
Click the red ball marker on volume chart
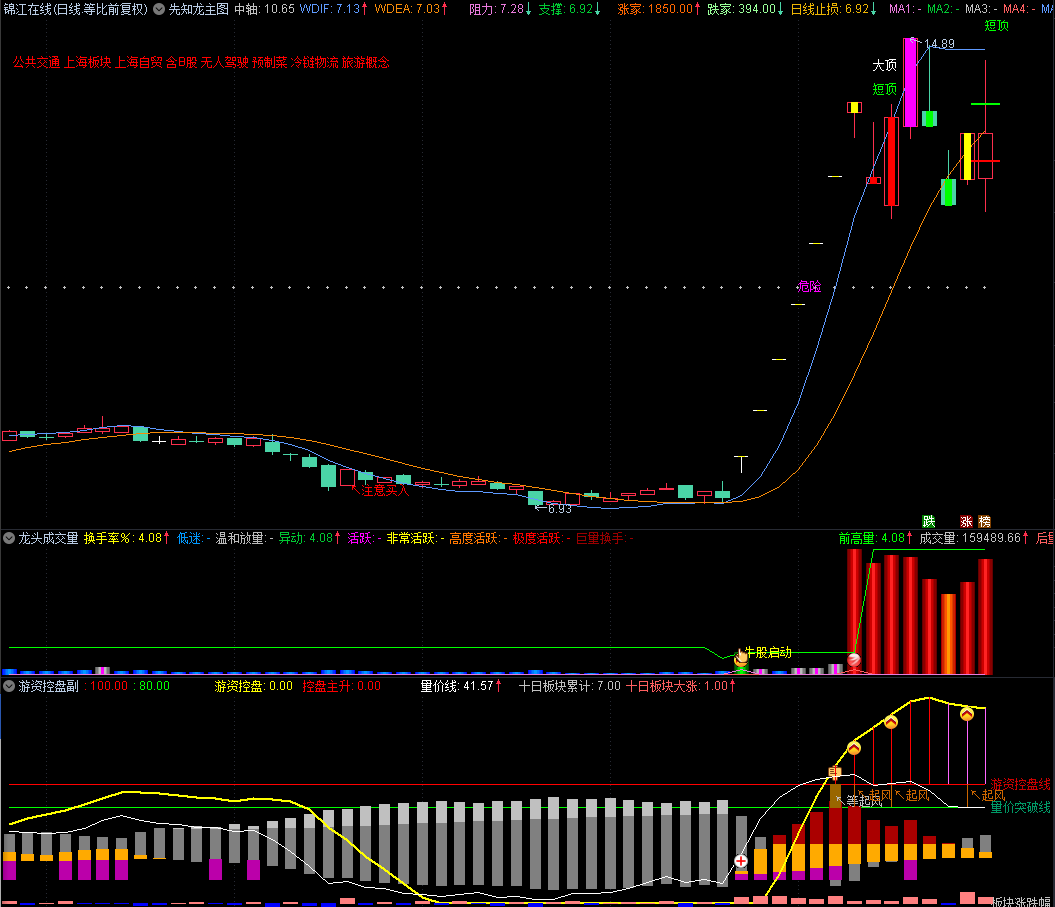click(854, 660)
